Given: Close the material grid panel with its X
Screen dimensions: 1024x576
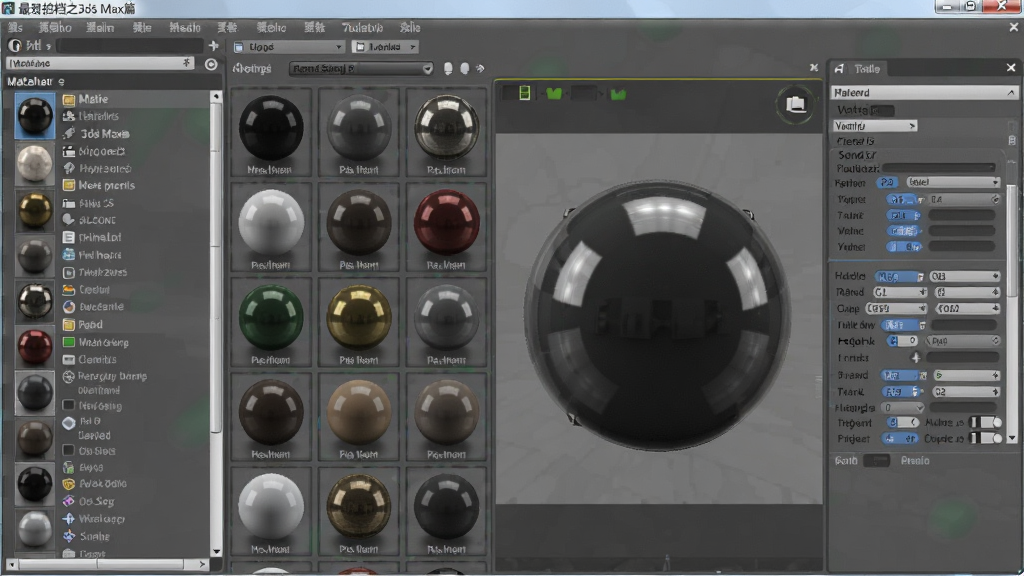Looking at the screenshot, I should pos(814,67).
